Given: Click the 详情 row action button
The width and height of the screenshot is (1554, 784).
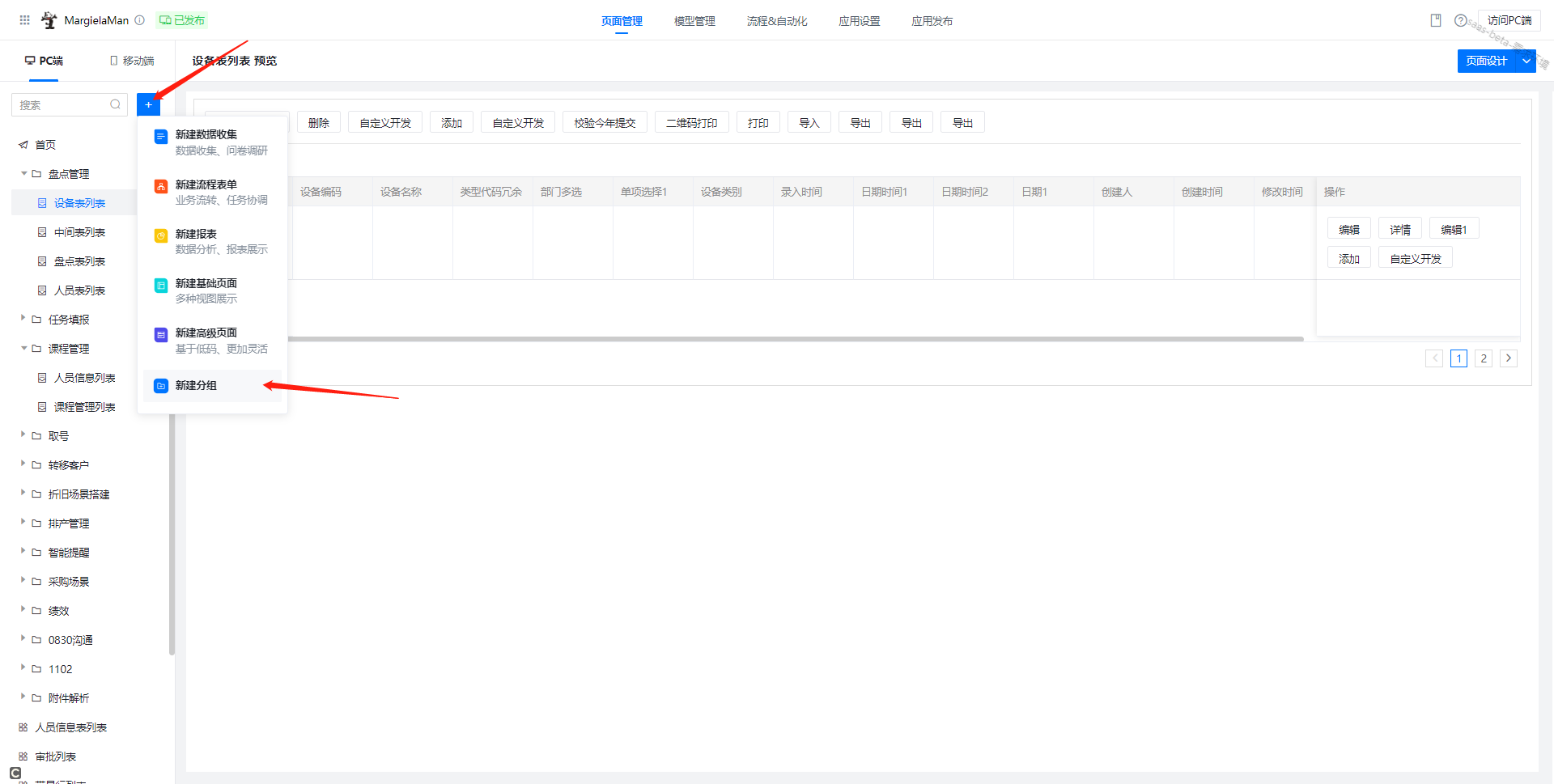Looking at the screenshot, I should click(1400, 229).
